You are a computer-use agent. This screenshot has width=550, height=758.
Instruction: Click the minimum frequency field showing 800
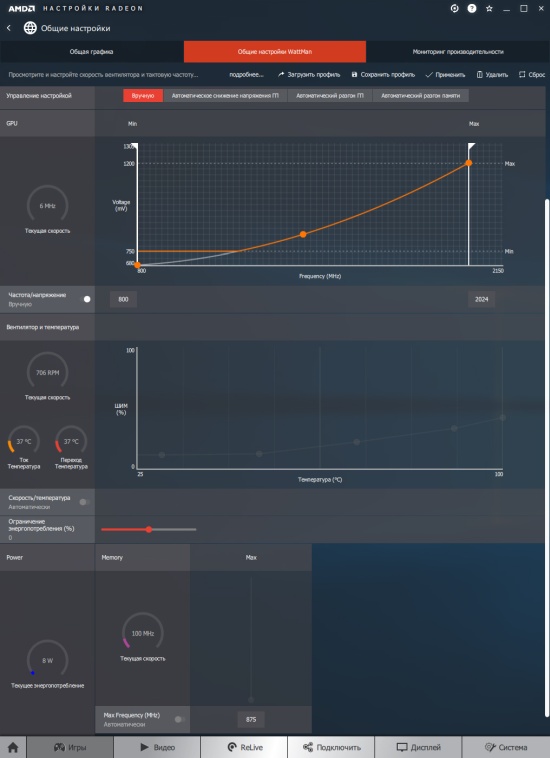point(123,299)
